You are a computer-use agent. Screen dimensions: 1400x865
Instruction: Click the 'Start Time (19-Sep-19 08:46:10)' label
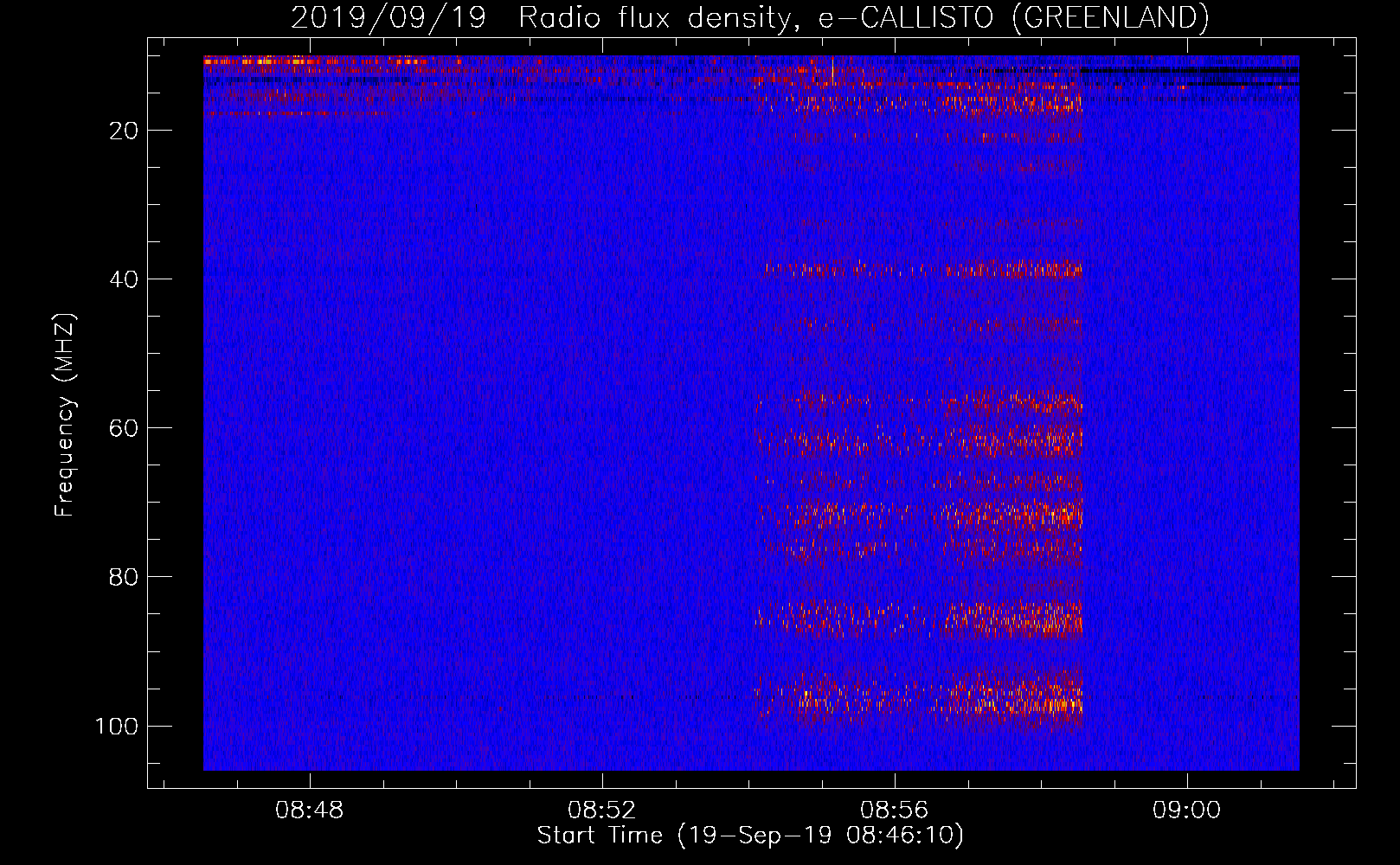pyautogui.click(x=750, y=836)
